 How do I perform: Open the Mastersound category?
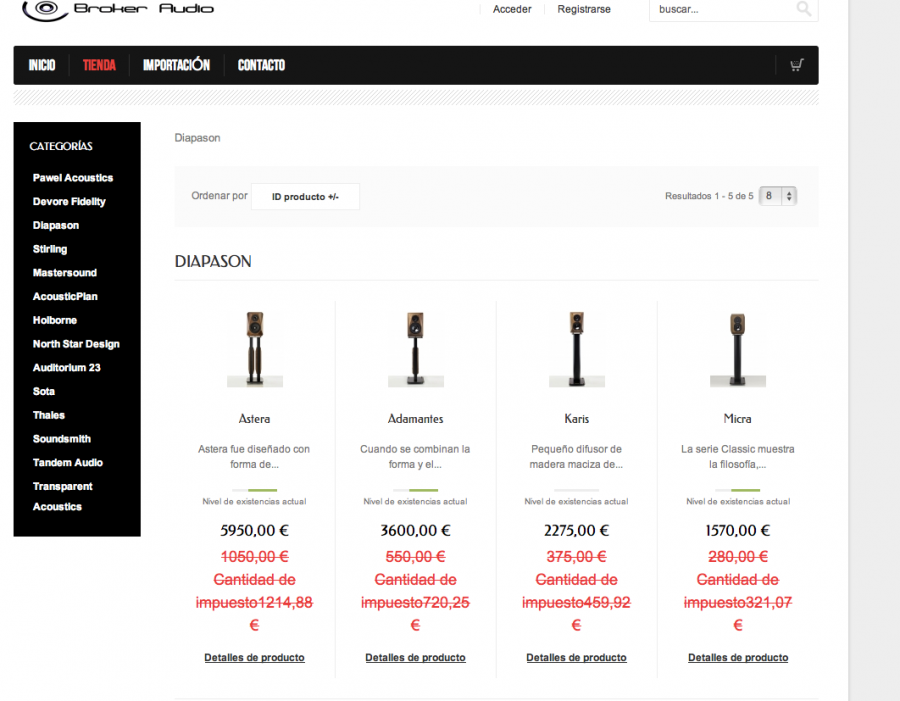64,273
